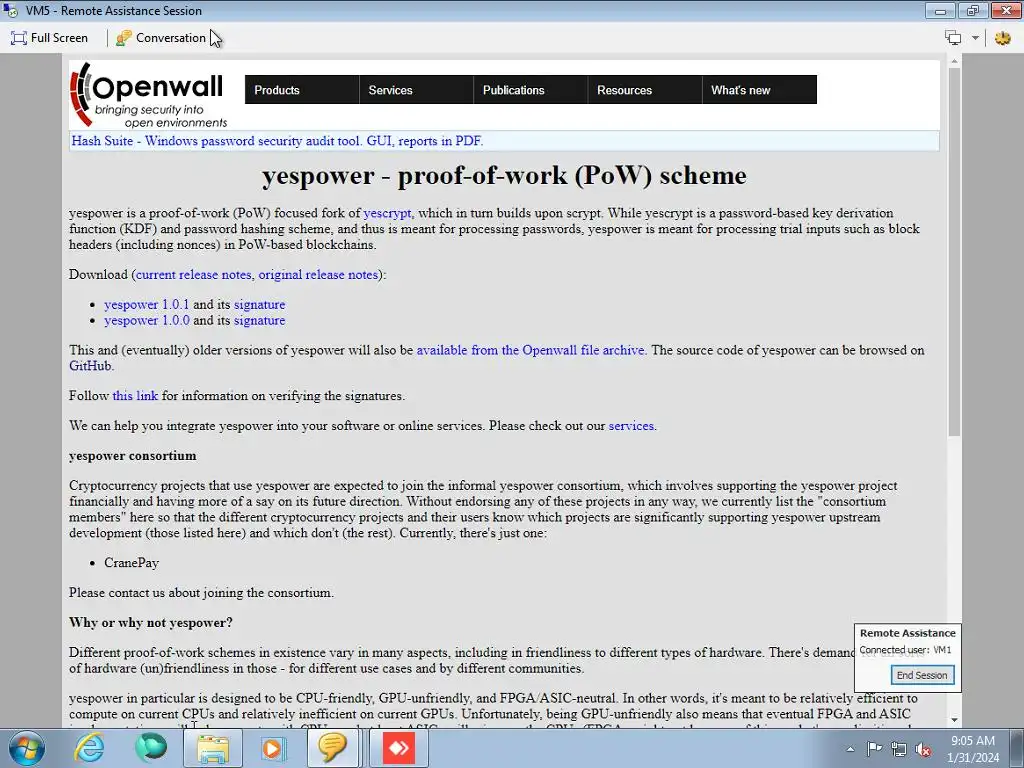Open the network tray icon

pyautogui.click(x=899, y=749)
